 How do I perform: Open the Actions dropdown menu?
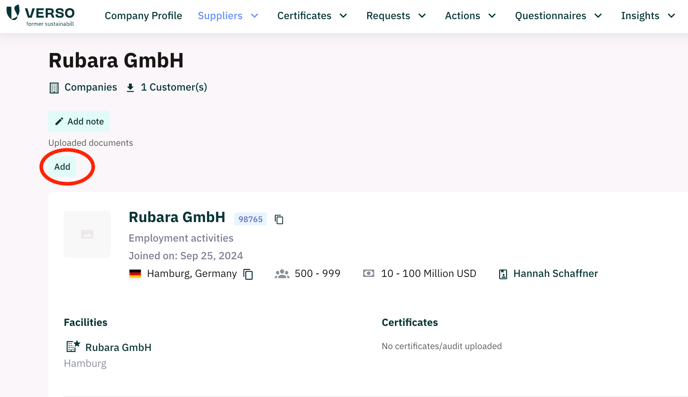pos(470,16)
